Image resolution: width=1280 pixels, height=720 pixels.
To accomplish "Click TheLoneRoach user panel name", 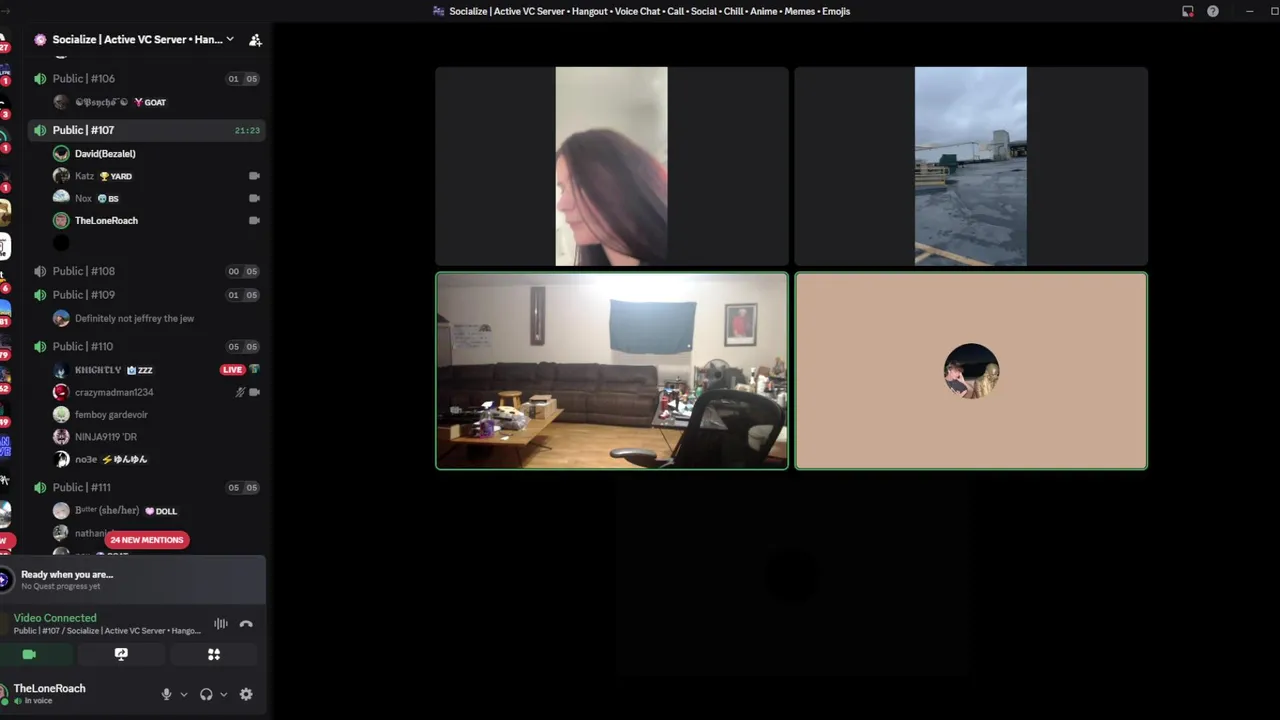I will coord(49,688).
